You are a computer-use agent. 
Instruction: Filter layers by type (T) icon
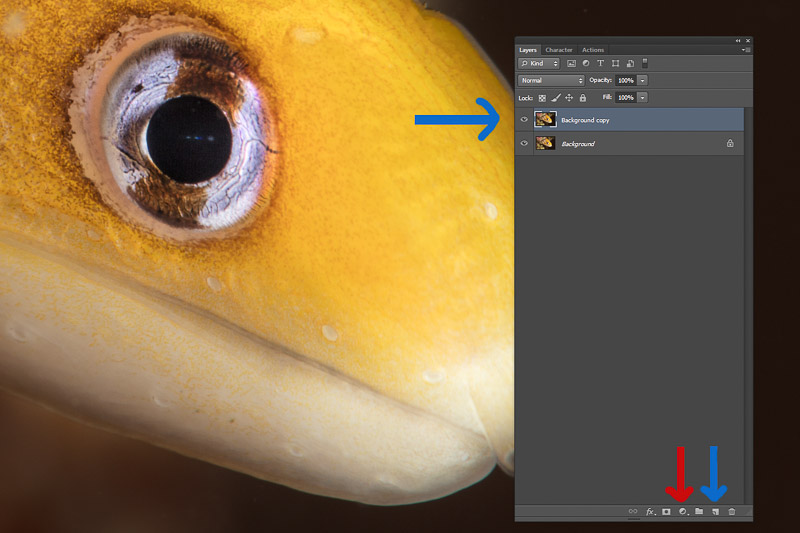point(600,63)
